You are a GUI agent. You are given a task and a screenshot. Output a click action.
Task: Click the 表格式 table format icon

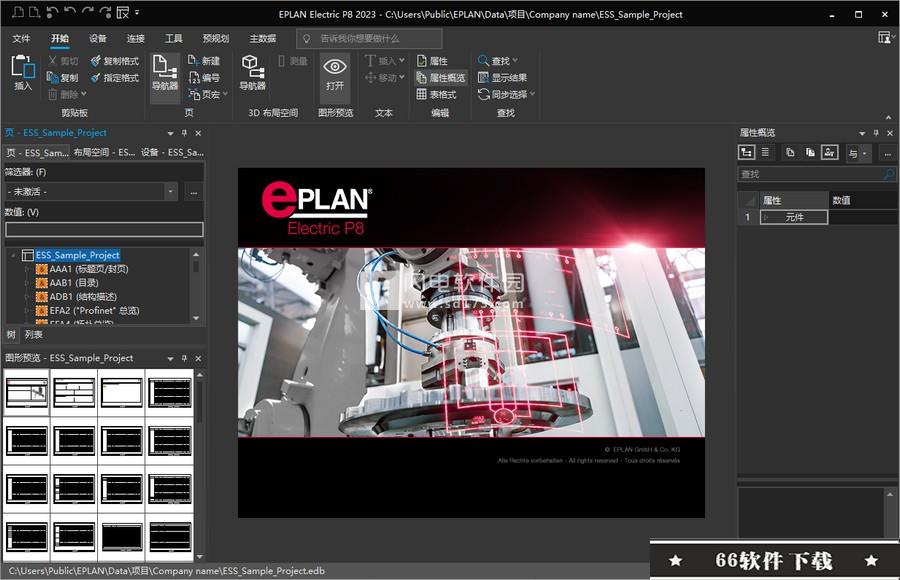click(x=422, y=94)
